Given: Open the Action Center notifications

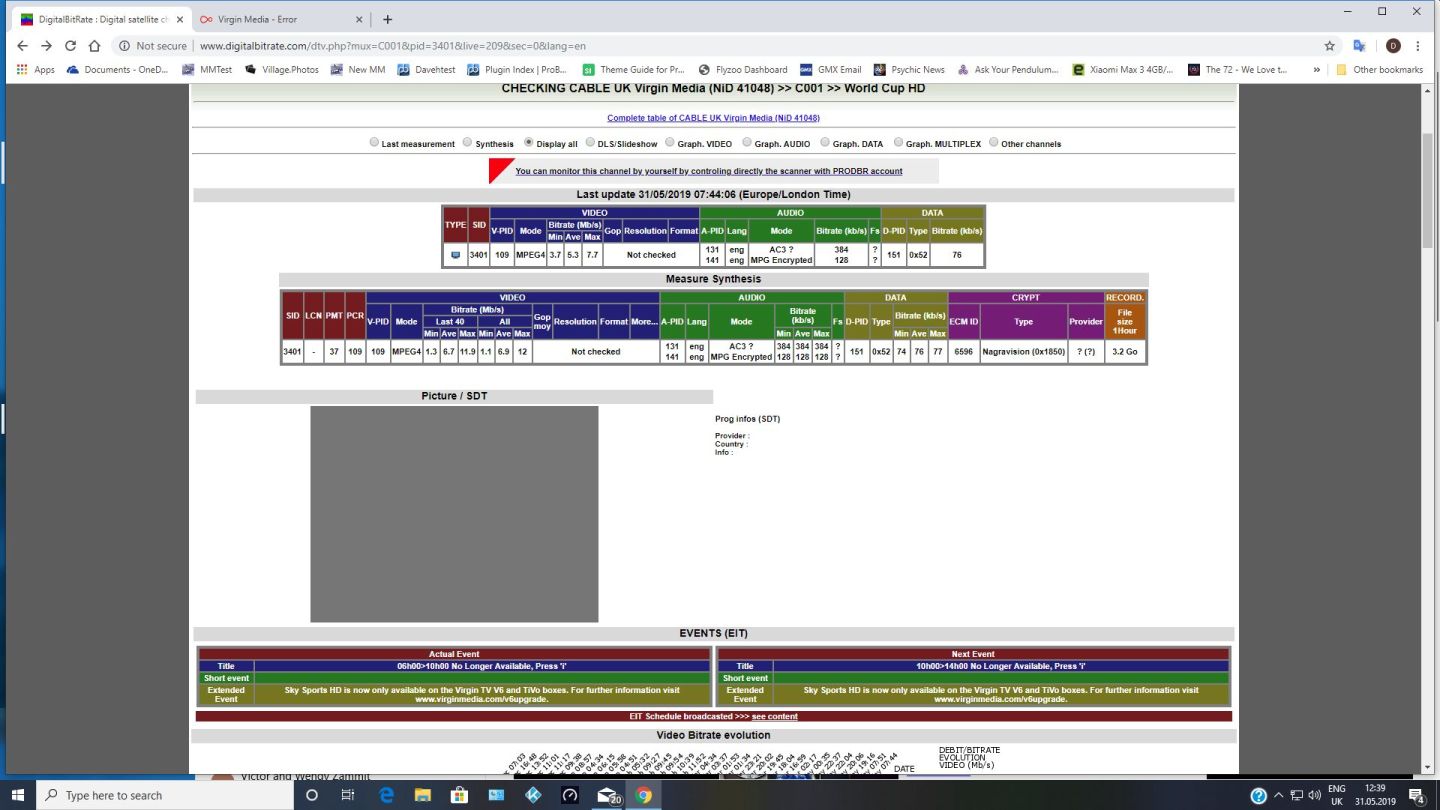Looking at the screenshot, I should pyautogui.click(x=1417, y=795).
